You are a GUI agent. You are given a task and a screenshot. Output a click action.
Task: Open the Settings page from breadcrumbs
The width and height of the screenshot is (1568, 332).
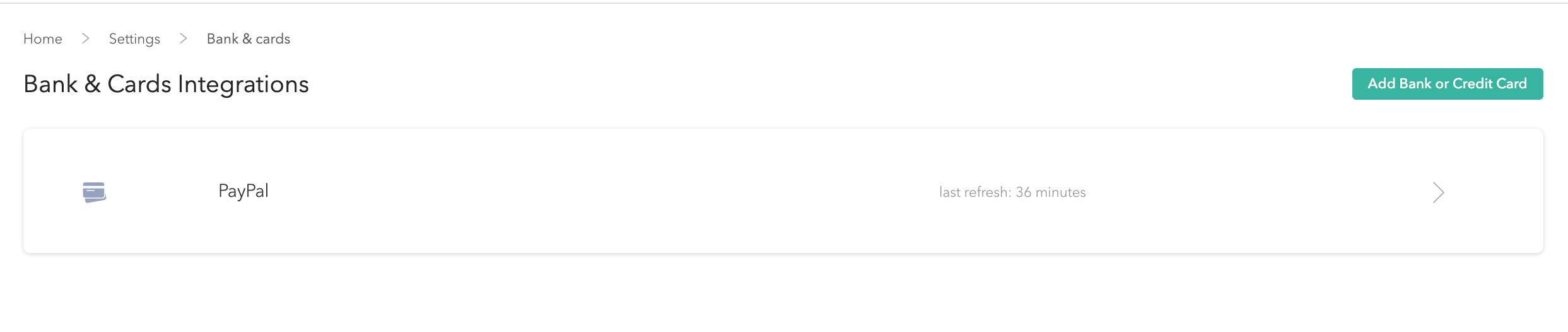pos(134,39)
